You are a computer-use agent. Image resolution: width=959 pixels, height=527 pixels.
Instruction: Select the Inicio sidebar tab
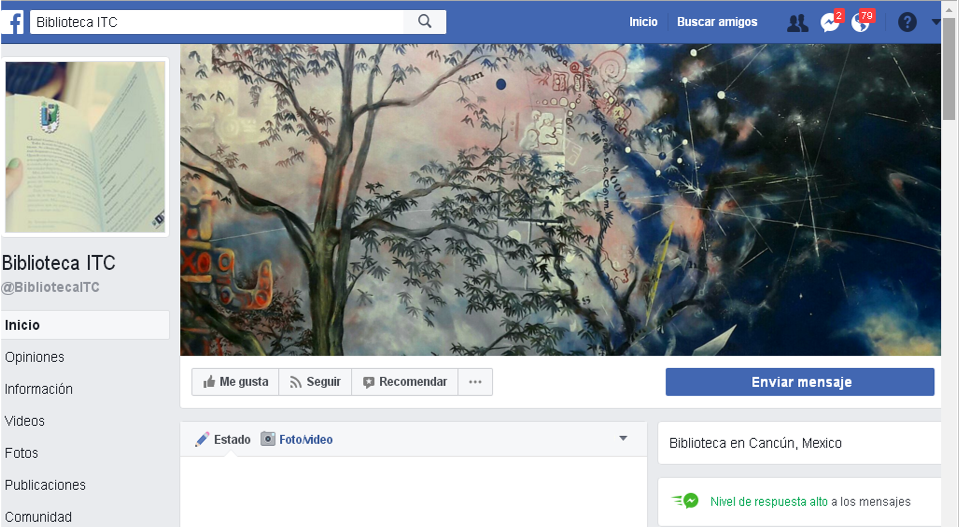(85, 325)
